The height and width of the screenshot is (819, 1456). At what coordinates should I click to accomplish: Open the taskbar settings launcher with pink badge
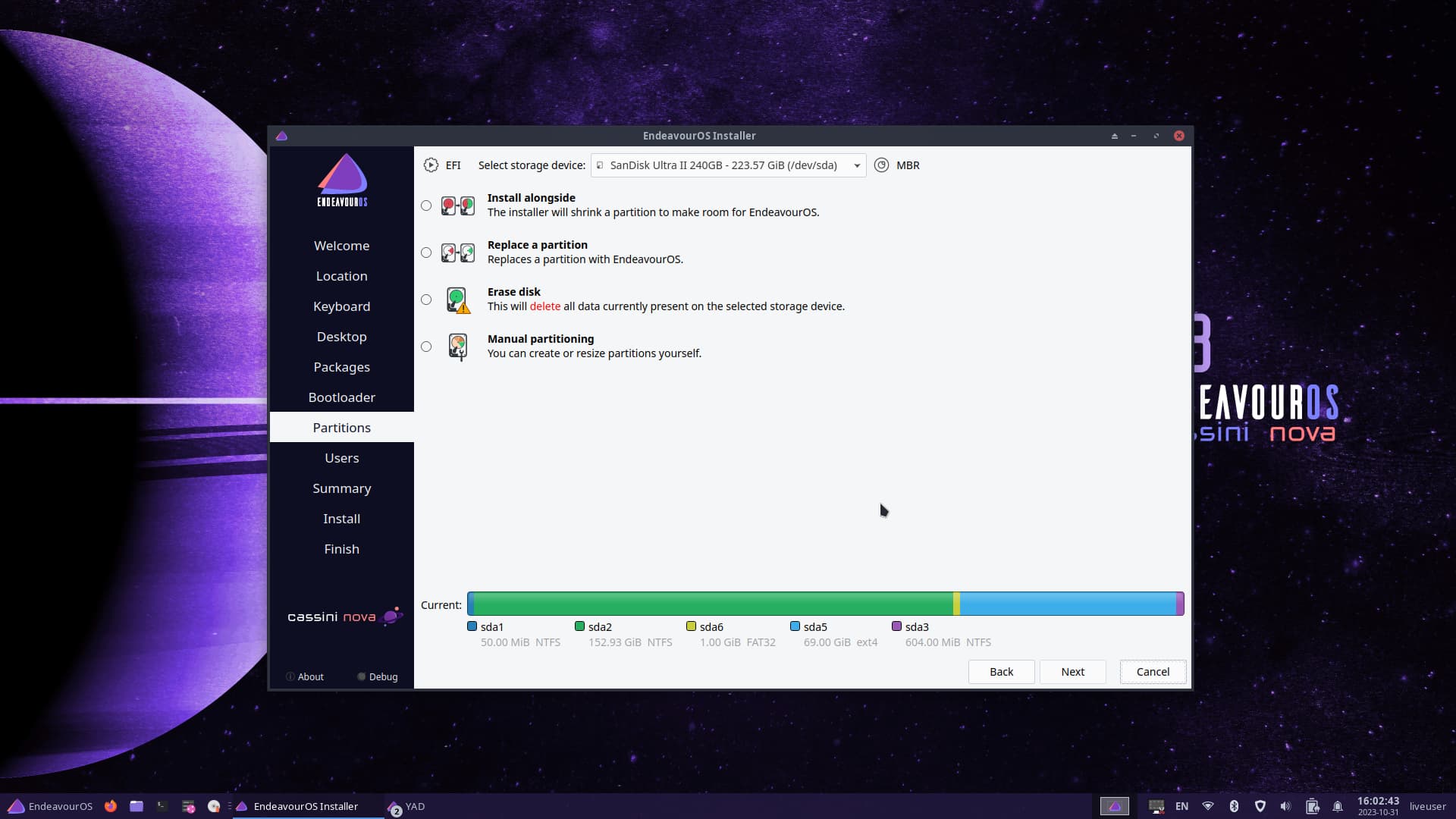tap(189, 806)
